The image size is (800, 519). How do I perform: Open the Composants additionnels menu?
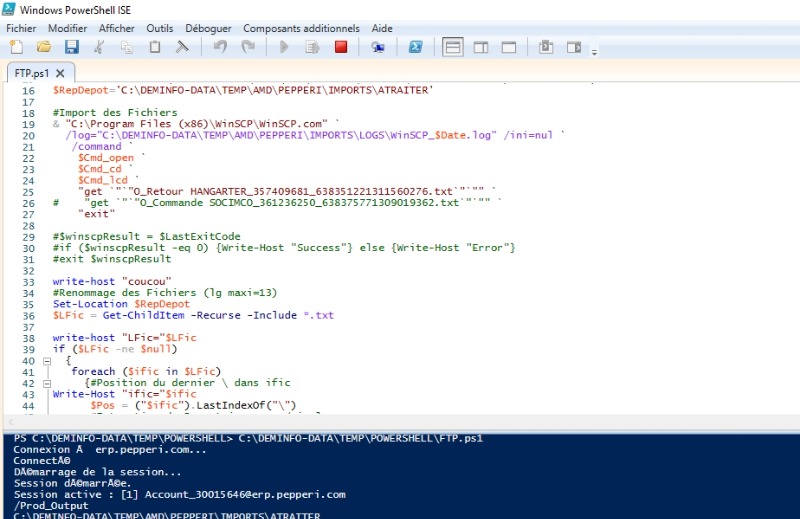tap(301, 28)
